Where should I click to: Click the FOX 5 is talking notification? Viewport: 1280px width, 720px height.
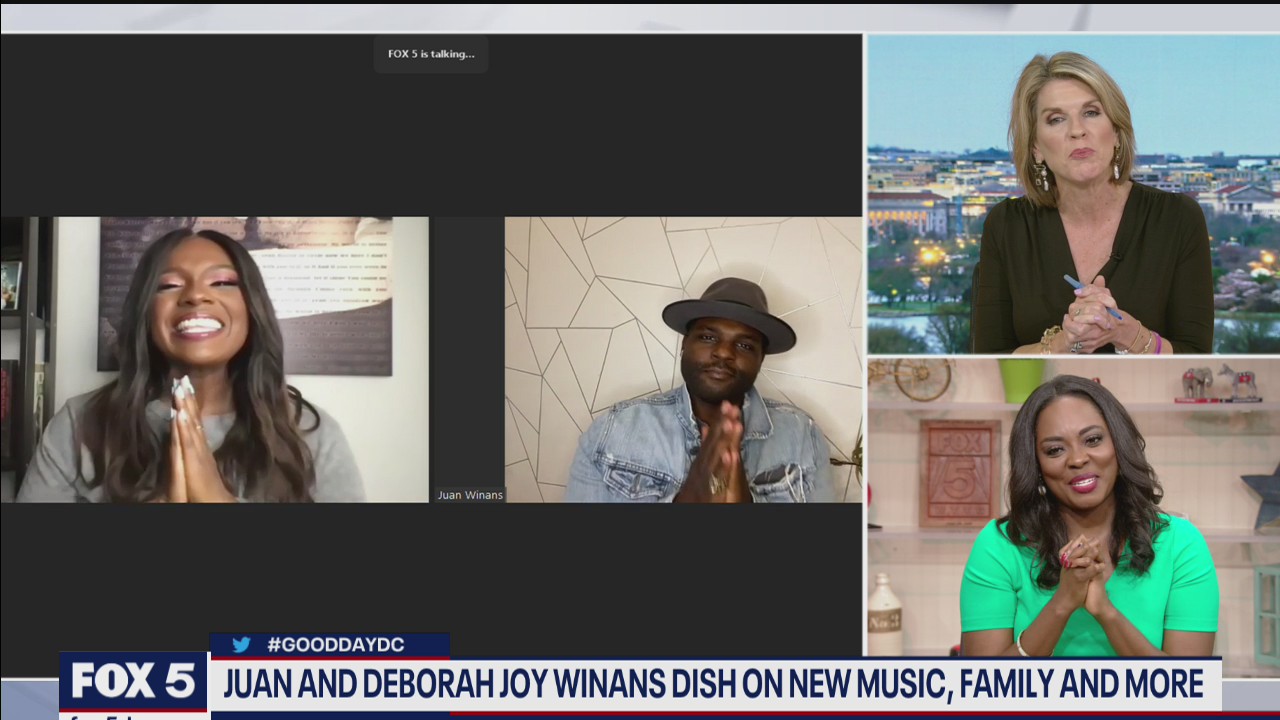point(431,54)
